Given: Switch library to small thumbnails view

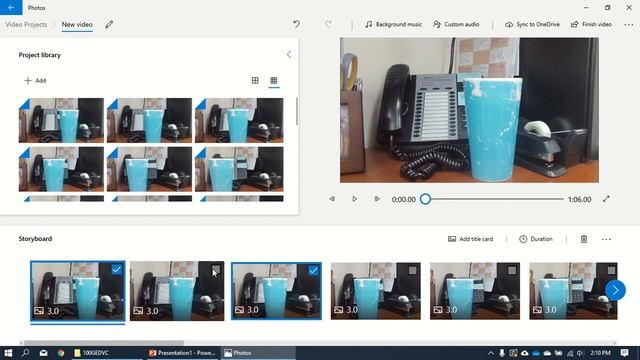Looking at the screenshot, I should [x=274, y=80].
